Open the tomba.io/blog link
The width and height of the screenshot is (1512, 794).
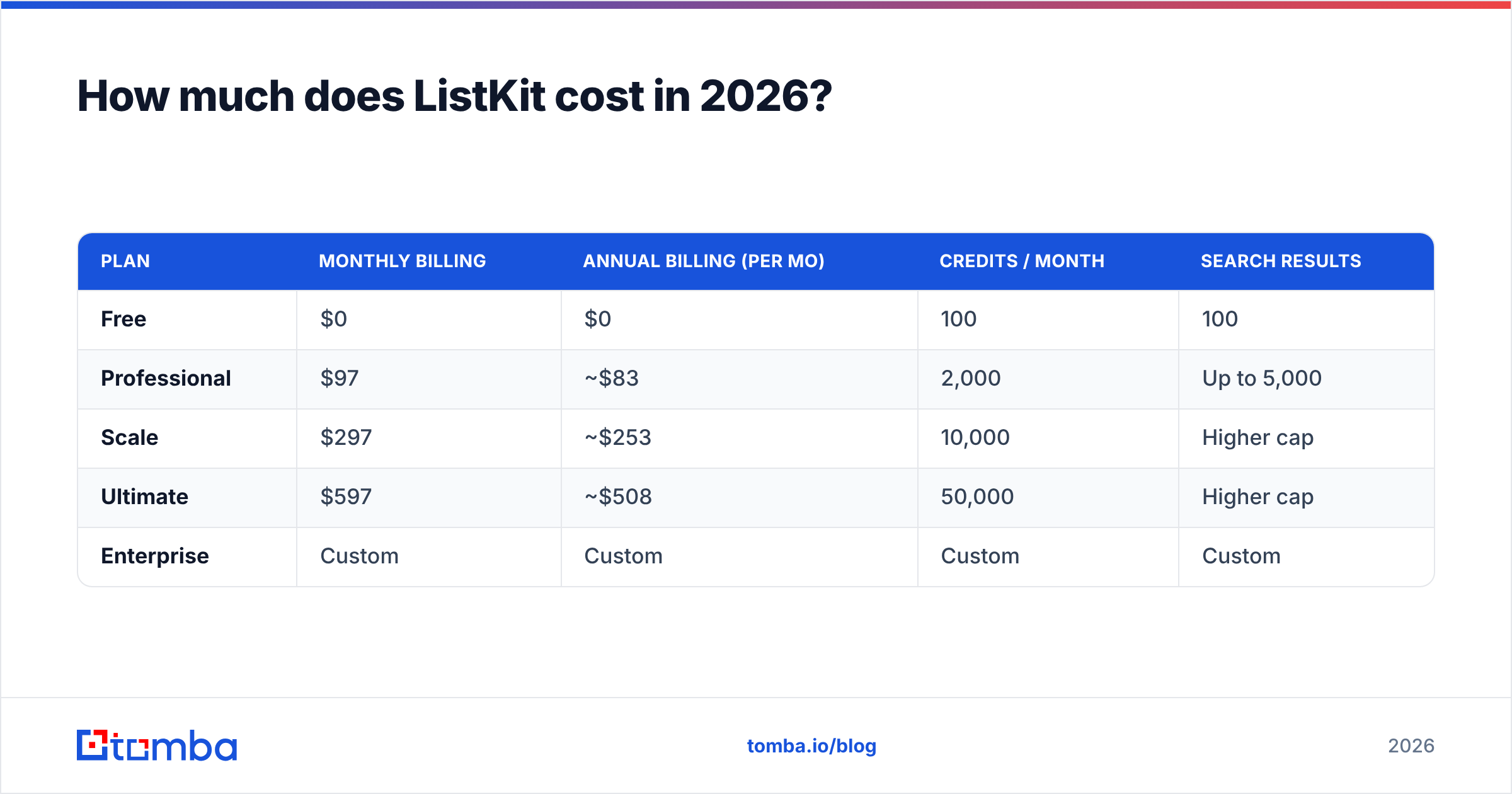[811, 746]
